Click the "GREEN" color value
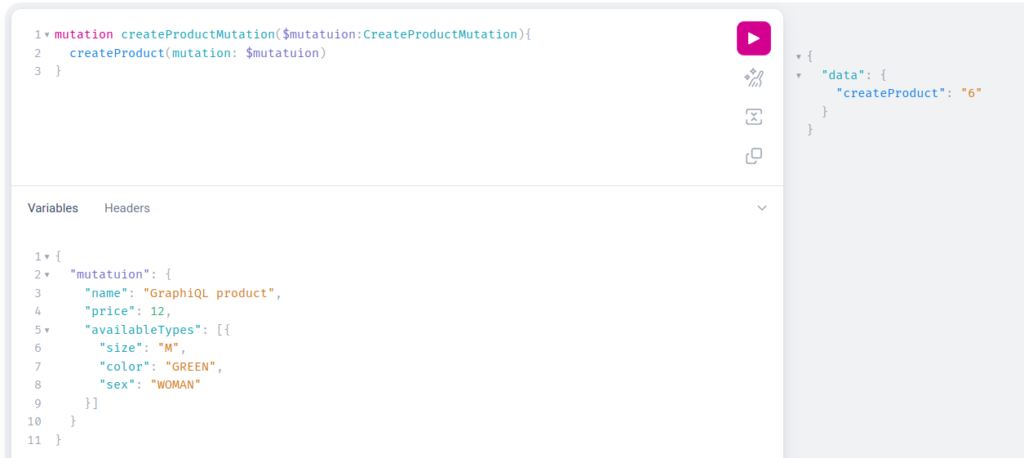1024x458 pixels. 191,367
